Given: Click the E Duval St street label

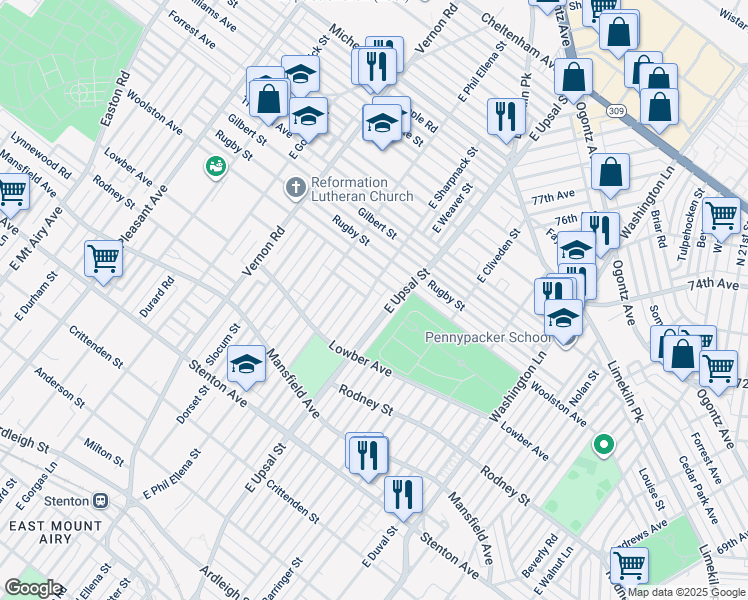Looking at the screenshot, I should pyautogui.click(x=380, y=547).
